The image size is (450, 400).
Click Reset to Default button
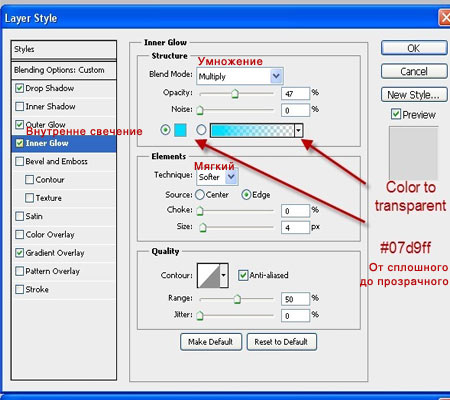(281, 342)
